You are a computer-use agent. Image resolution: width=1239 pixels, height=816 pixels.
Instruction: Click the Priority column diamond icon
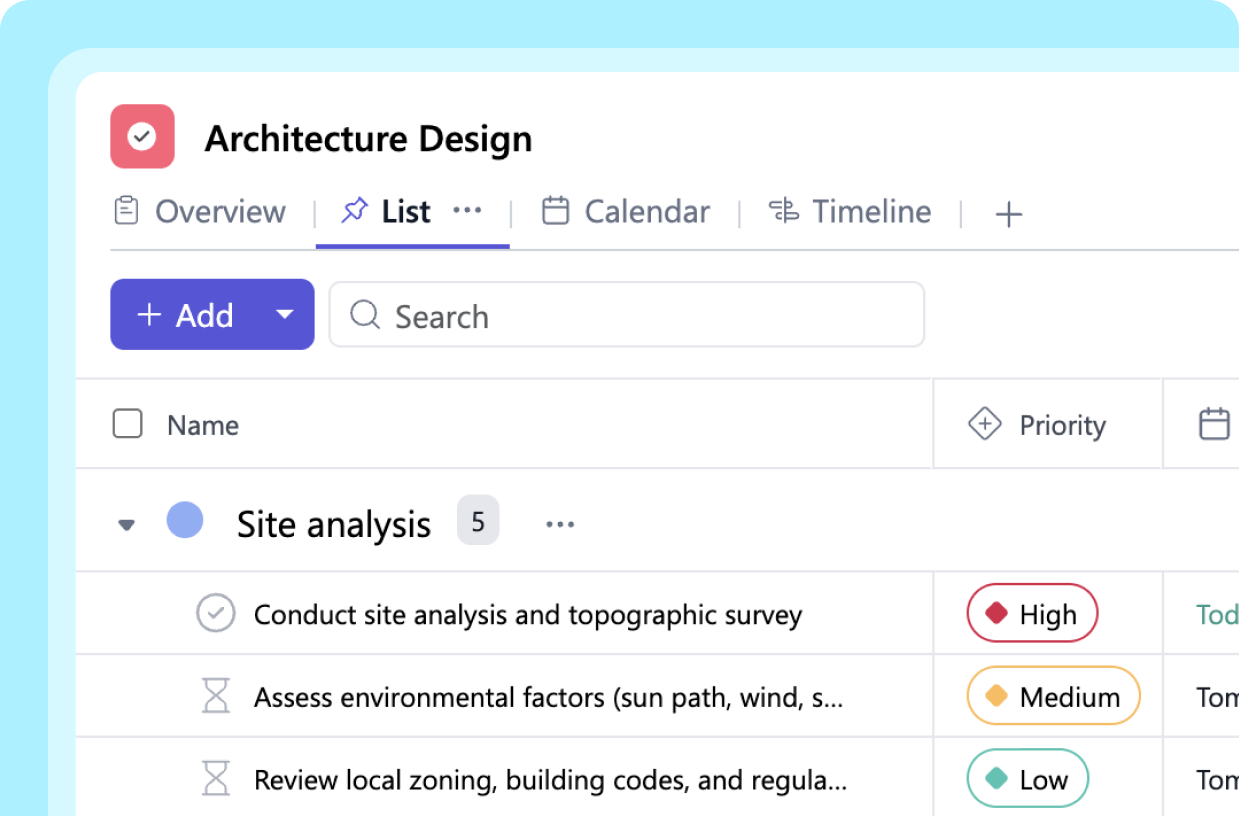(x=985, y=424)
